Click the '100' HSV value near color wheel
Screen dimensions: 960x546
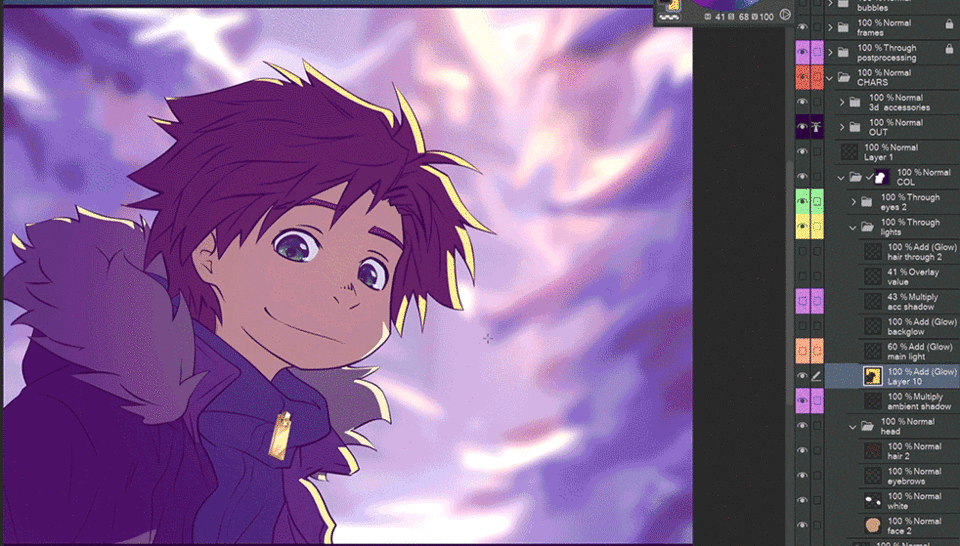click(766, 17)
